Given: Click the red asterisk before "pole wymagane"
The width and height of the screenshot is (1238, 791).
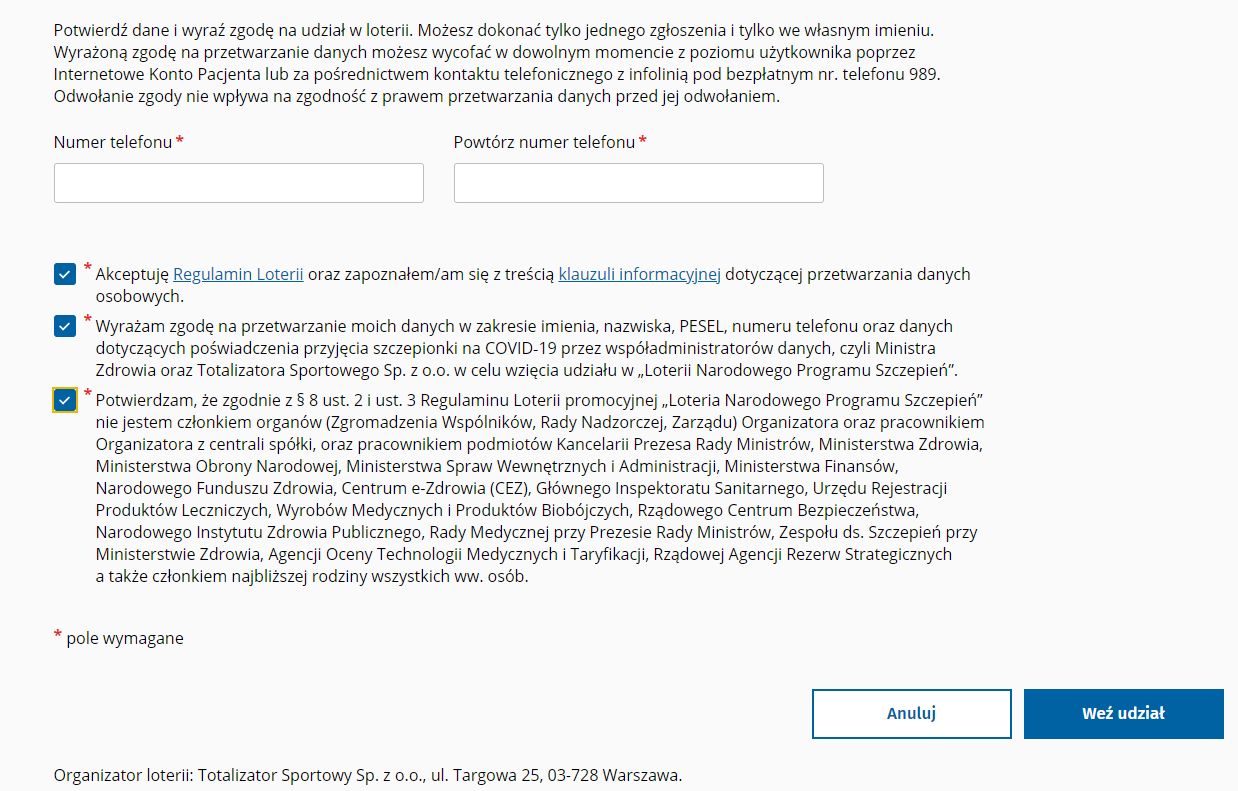Looking at the screenshot, I should pyautogui.click(x=58, y=636).
